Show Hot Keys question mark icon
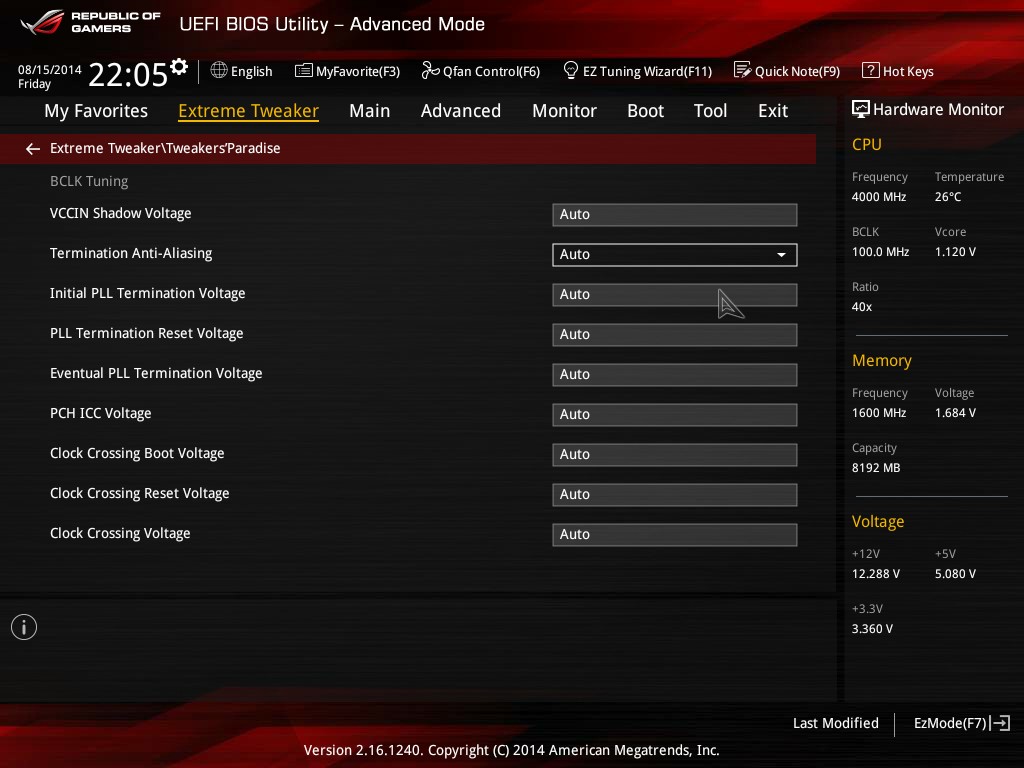This screenshot has height=768, width=1024. tap(871, 70)
